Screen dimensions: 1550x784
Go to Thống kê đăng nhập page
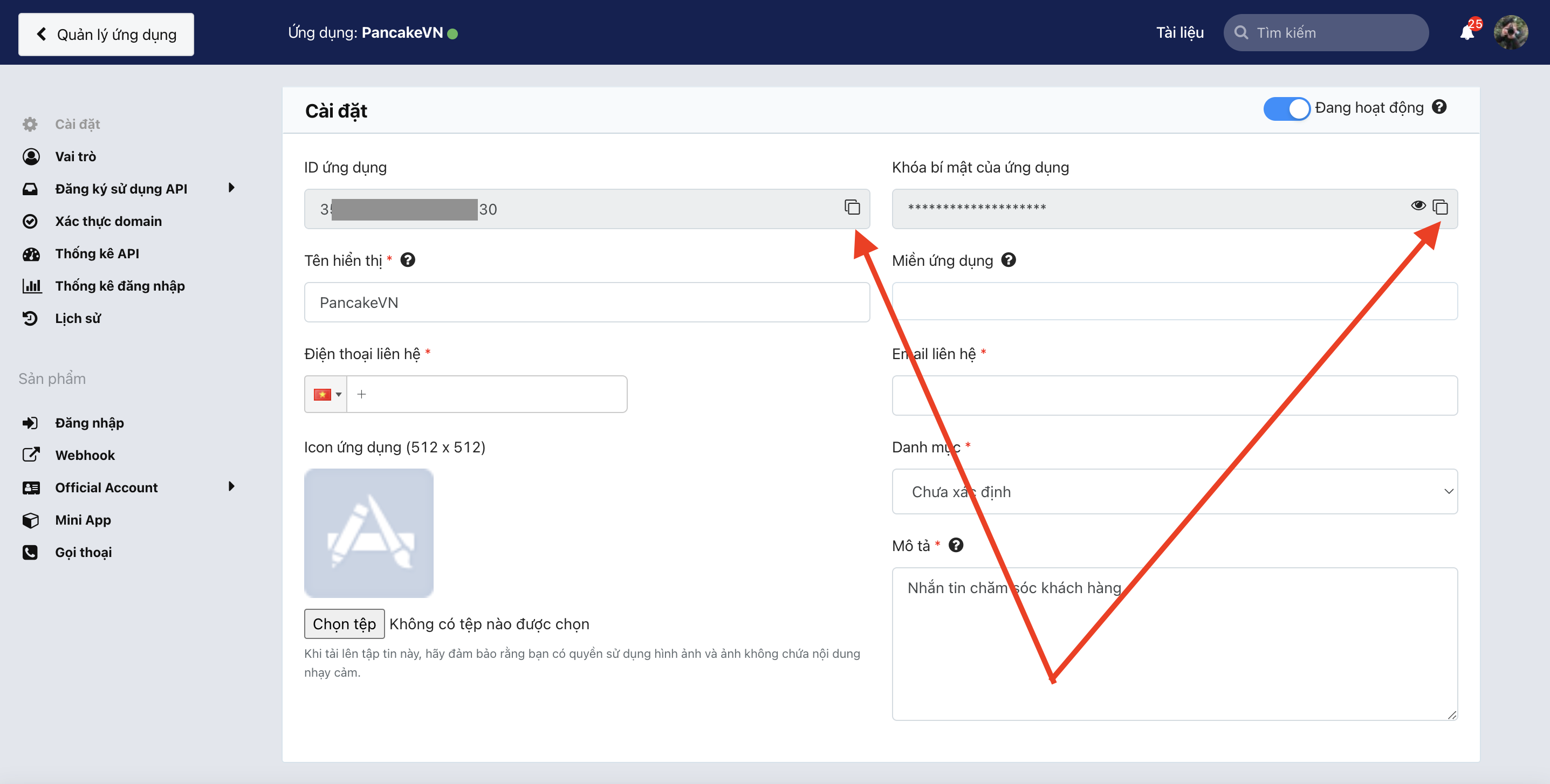(x=120, y=286)
